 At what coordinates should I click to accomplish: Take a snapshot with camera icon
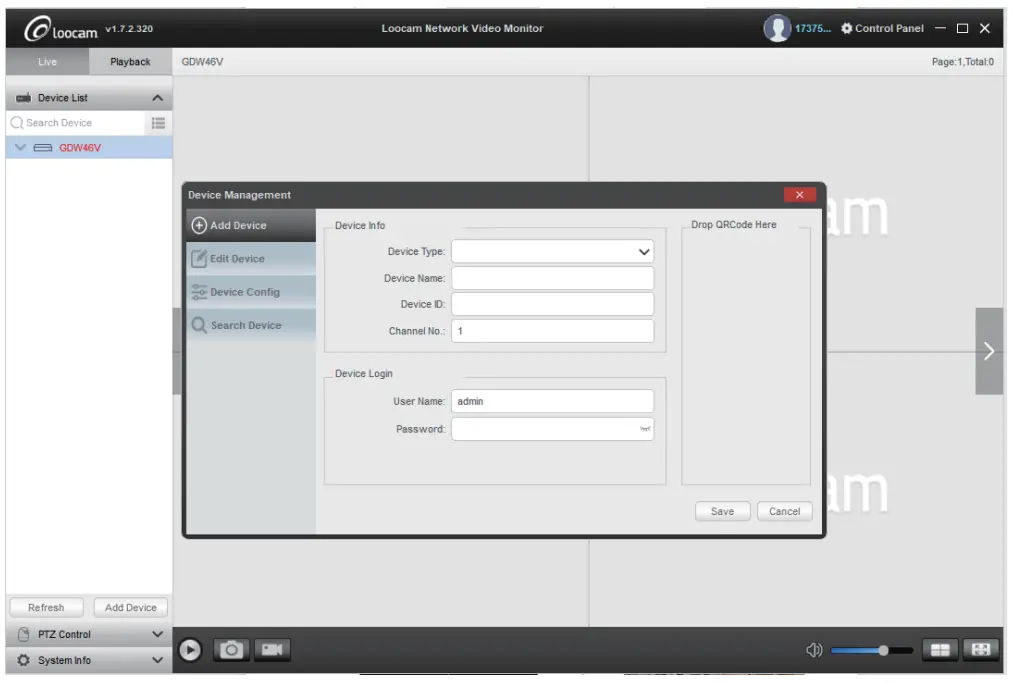point(231,650)
